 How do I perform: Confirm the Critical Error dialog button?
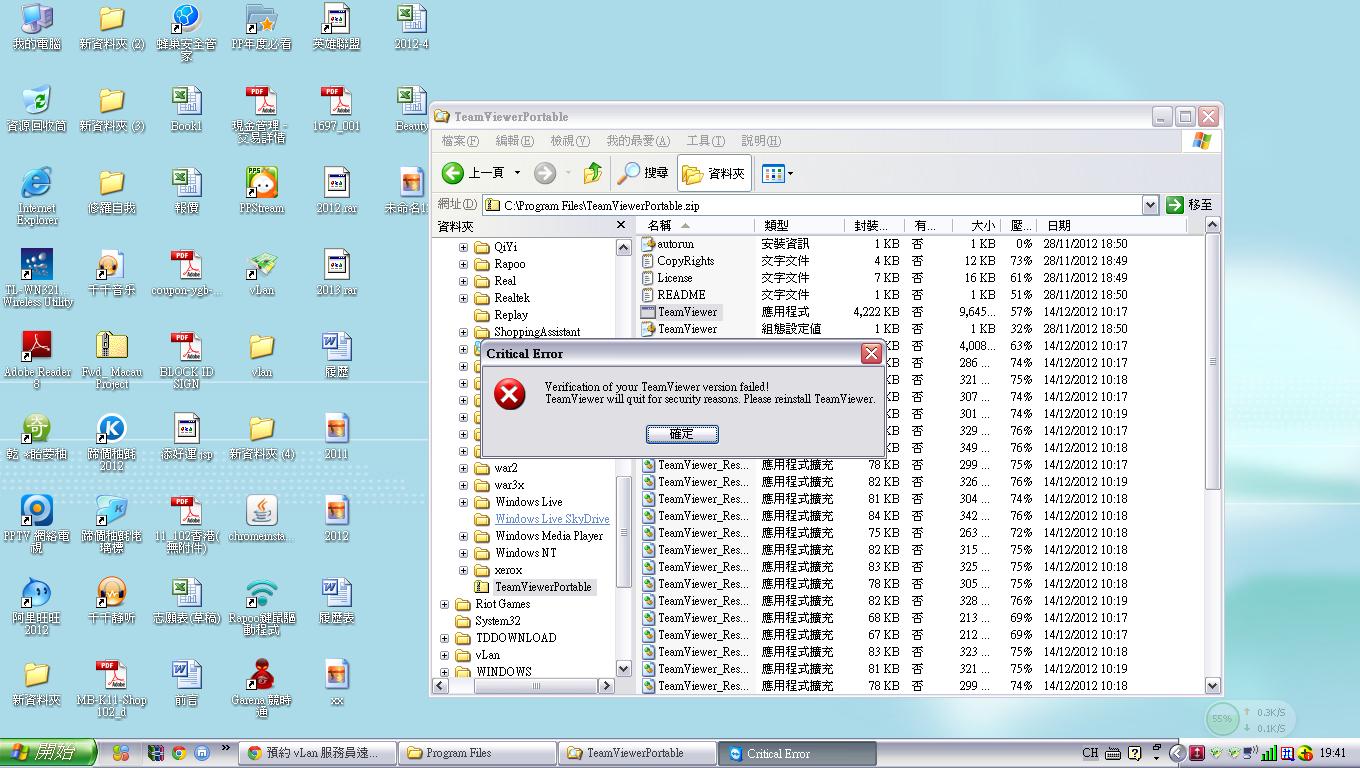[x=681, y=434]
